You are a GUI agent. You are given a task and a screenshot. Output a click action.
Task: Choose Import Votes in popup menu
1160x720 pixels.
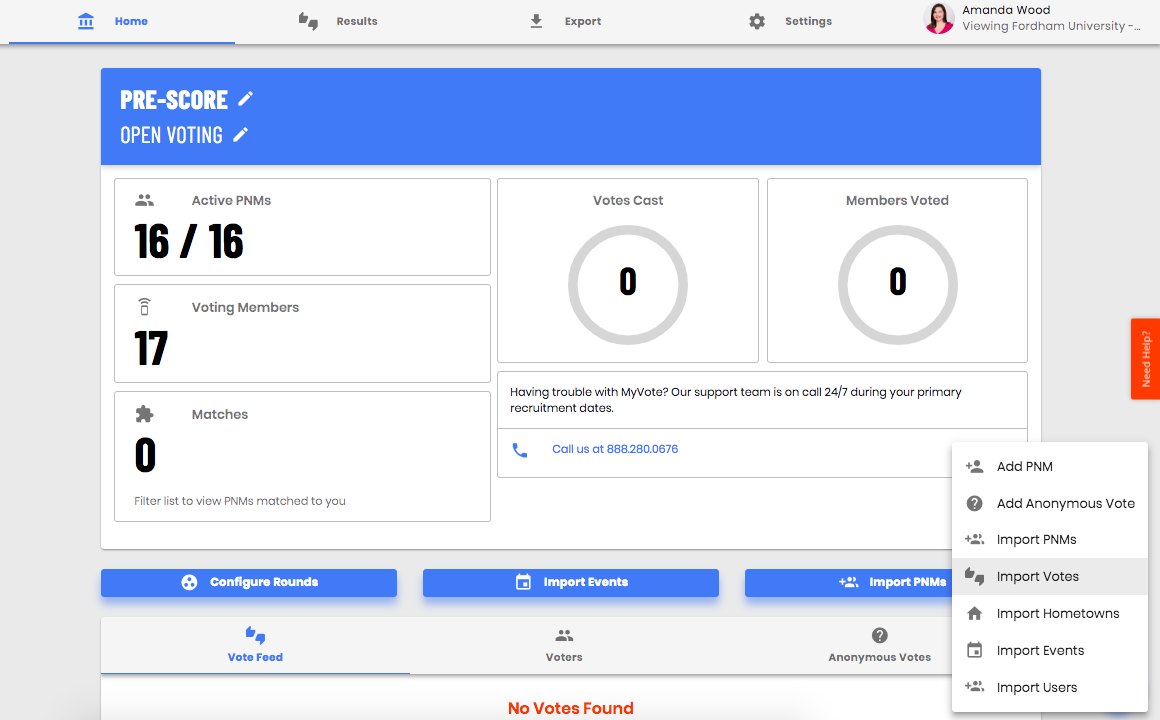(1050, 576)
